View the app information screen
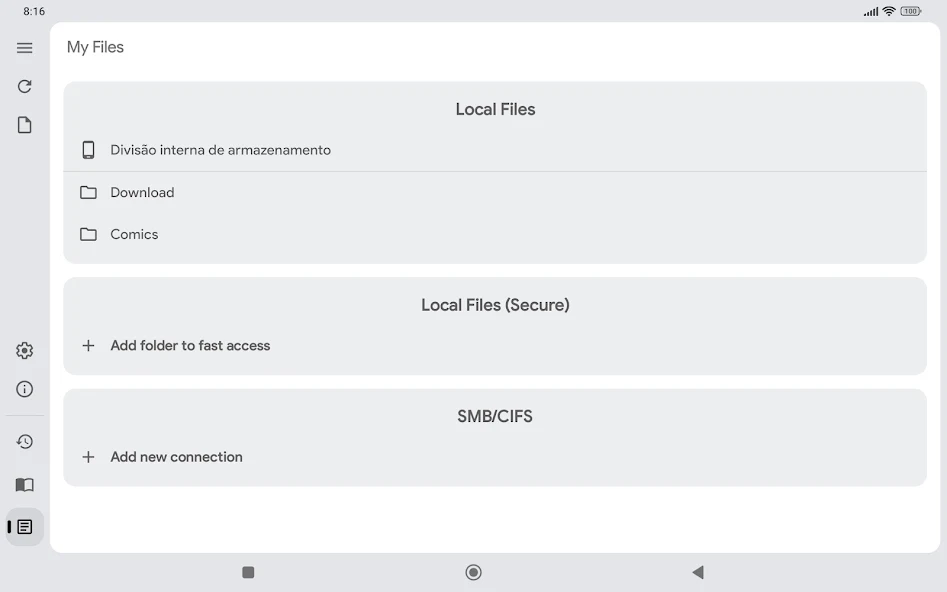 pyautogui.click(x=24, y=389)
